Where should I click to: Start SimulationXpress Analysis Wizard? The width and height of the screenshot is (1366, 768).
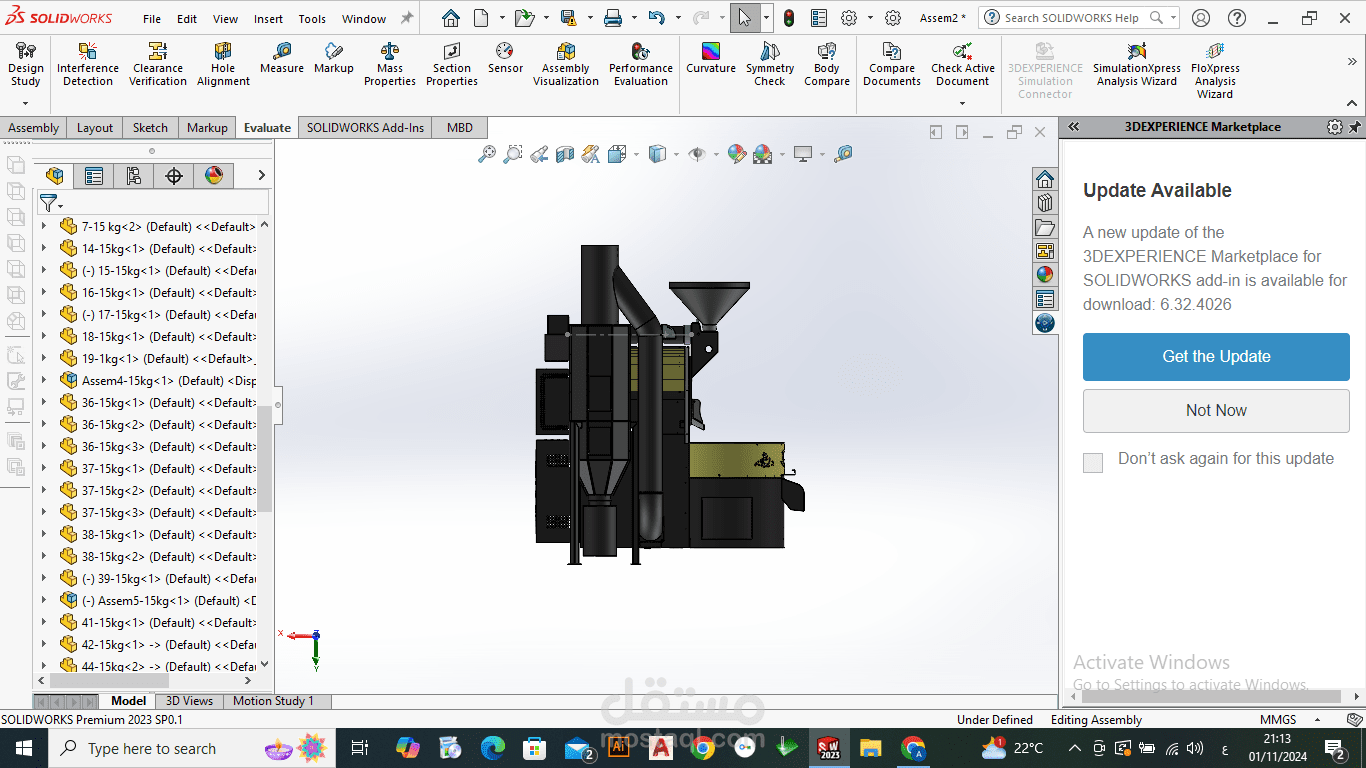[x=1137, y=65]
